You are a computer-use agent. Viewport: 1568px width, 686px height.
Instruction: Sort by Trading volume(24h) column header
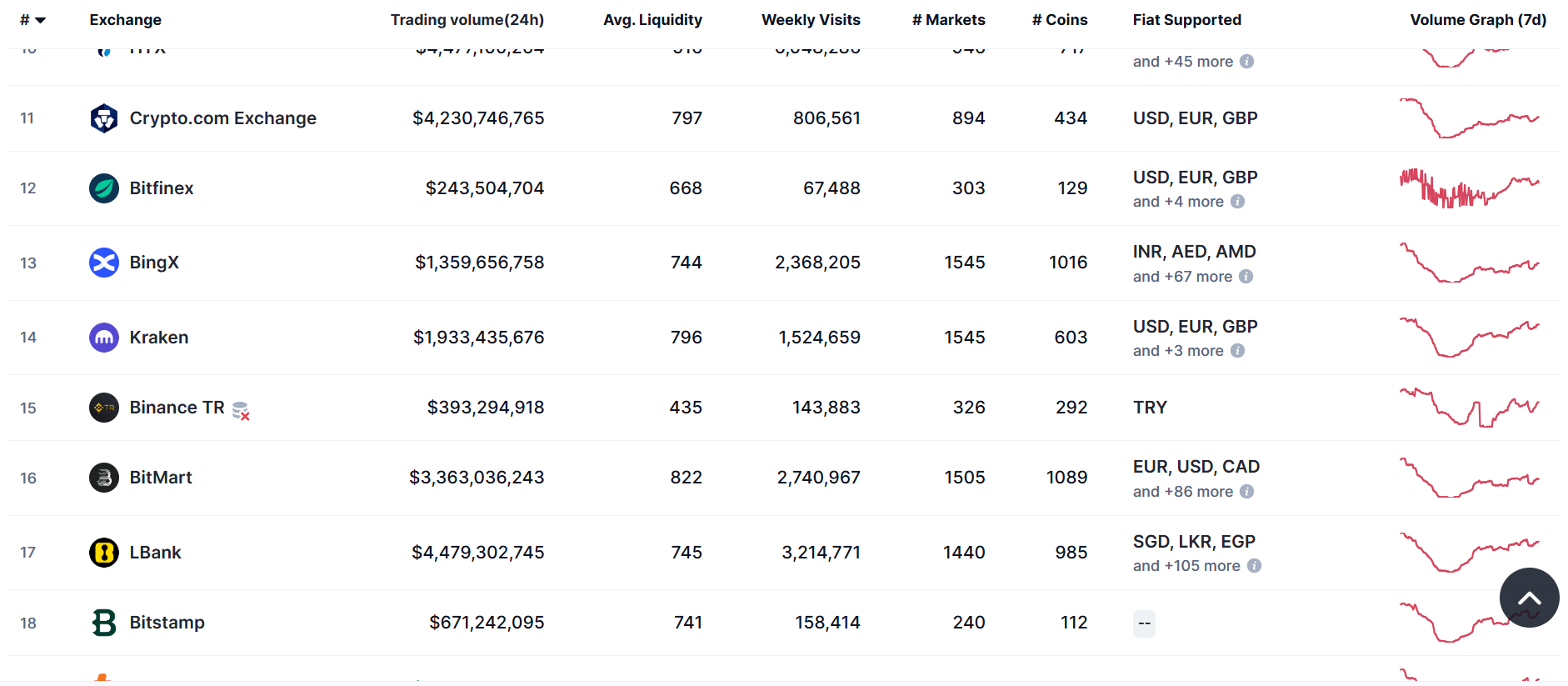pos(467,20)
